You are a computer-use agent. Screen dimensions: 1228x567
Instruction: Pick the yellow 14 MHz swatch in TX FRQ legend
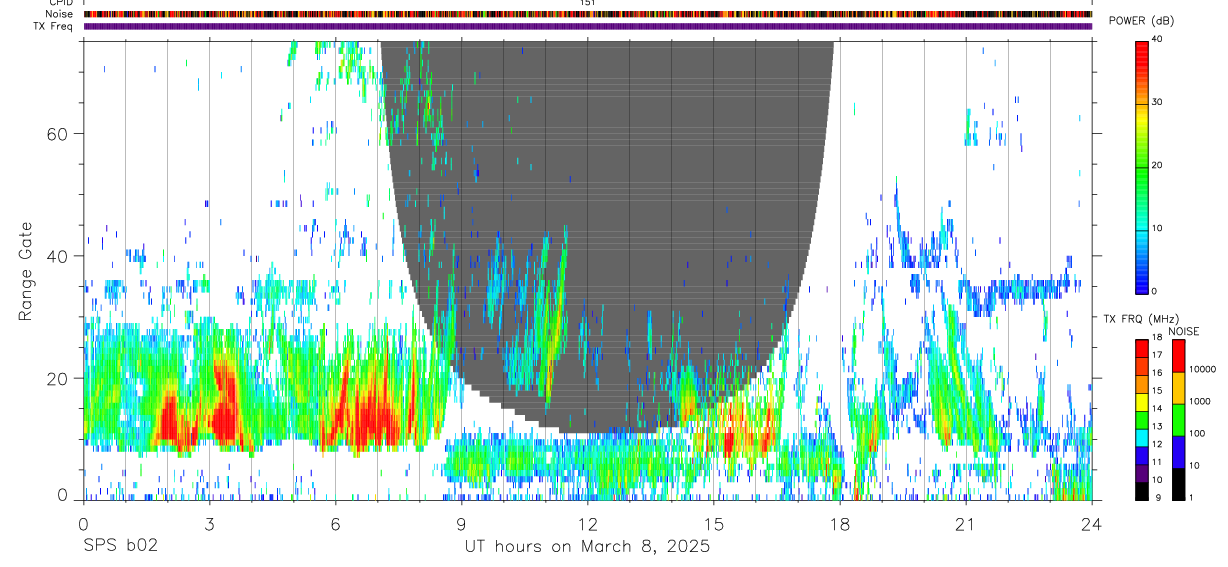[1141, 401]
